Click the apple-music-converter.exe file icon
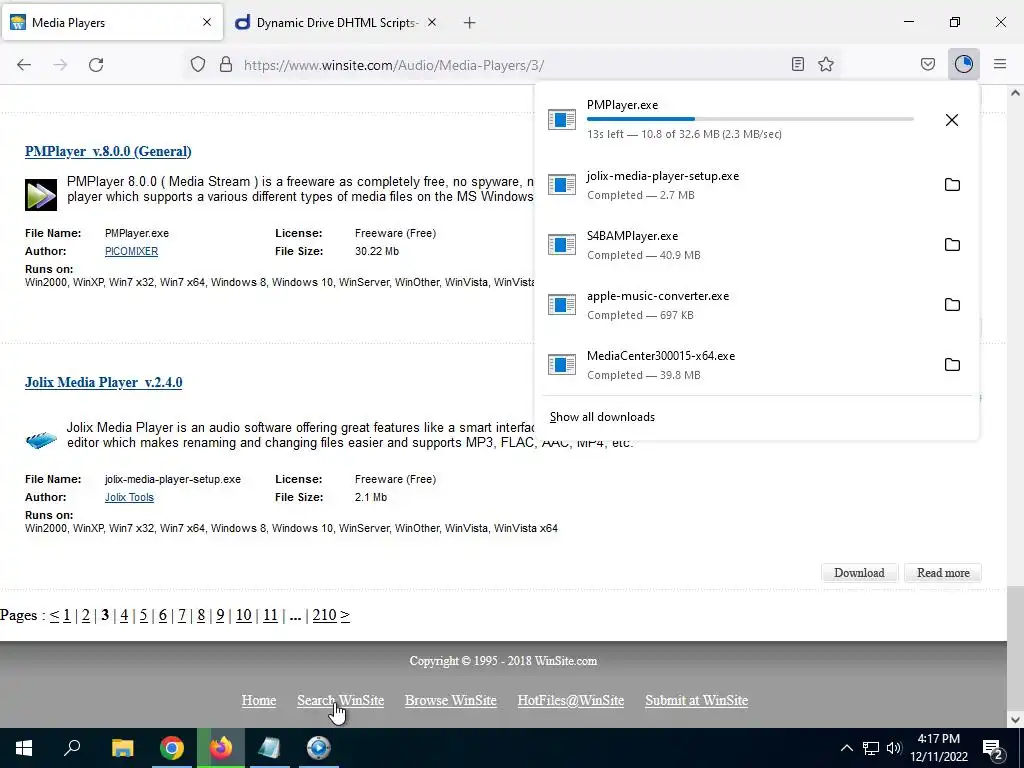Screen dimensions: 1024x768 [562, 305]
